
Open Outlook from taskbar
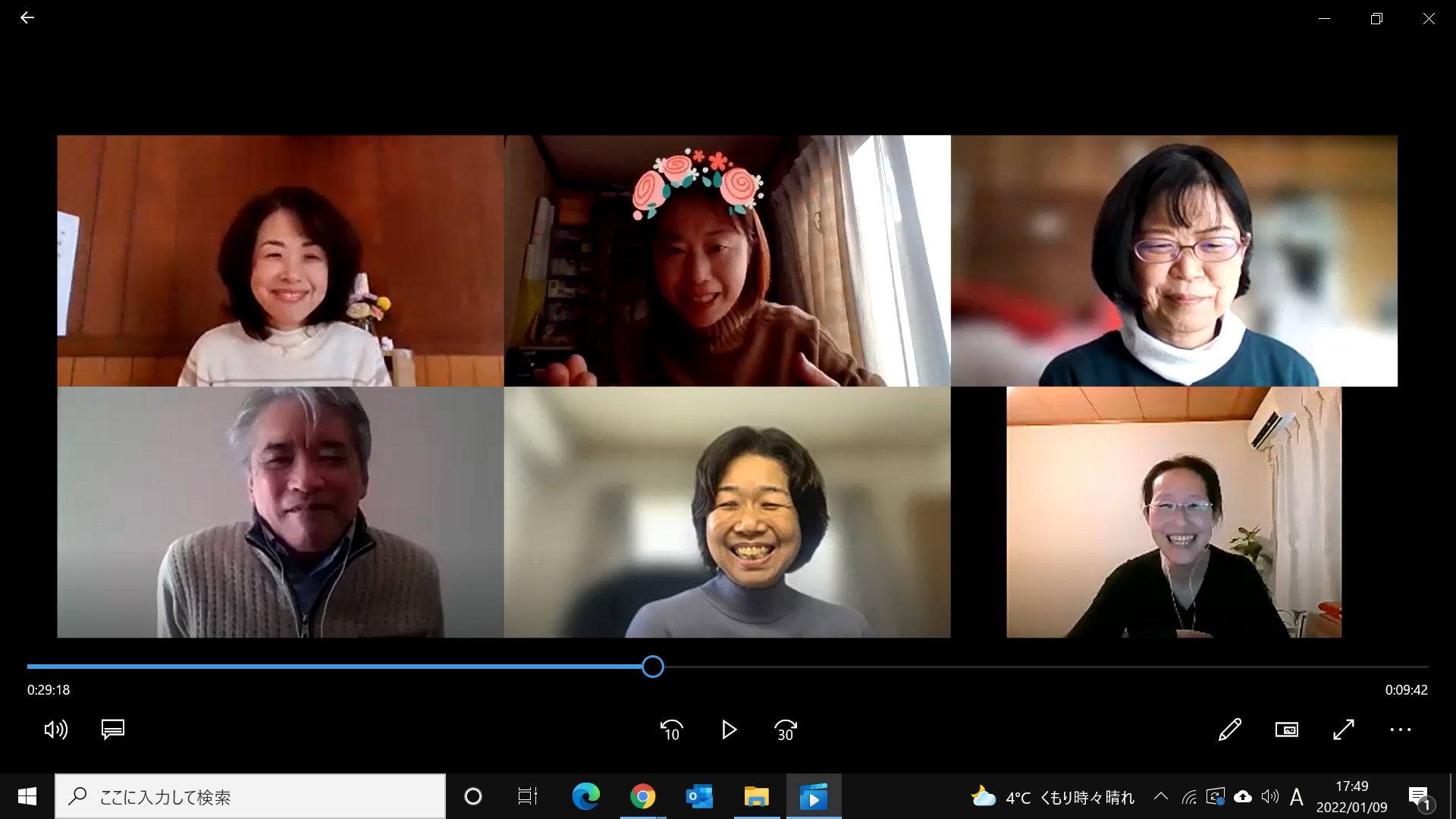[699, 796]
